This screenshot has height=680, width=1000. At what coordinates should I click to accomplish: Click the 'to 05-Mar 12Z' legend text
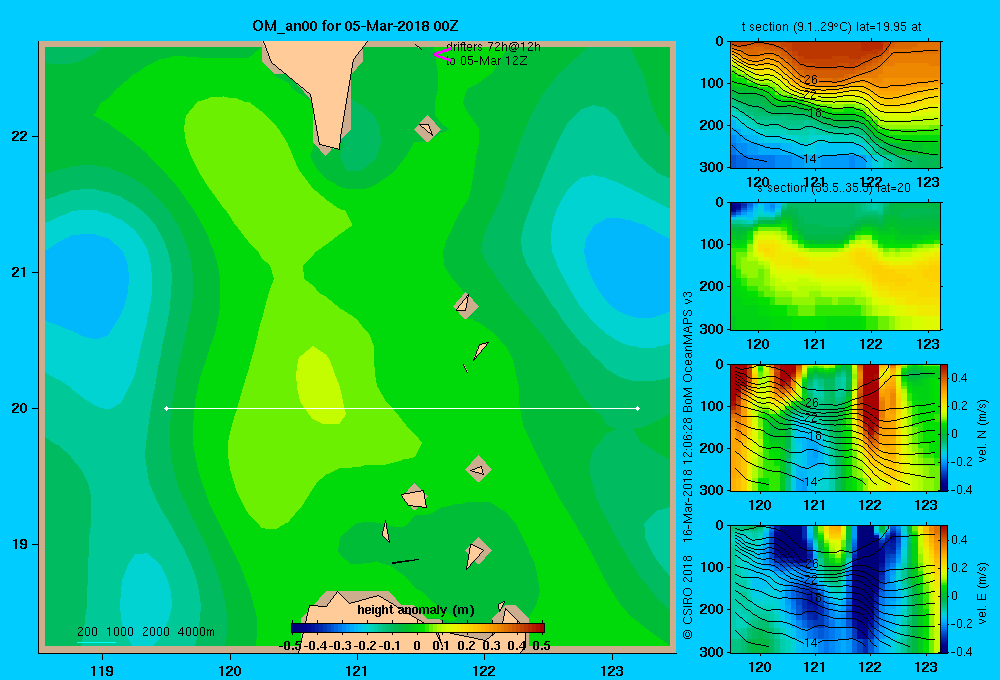pyautogui.click(x=487, y=61)
